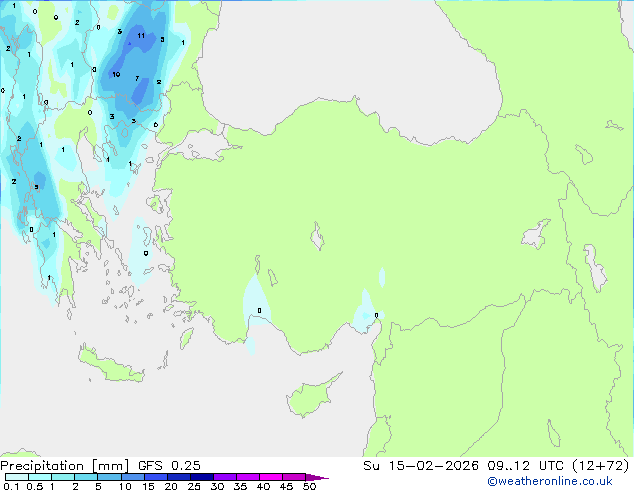Click the legend tick label "30"

[217, 486]
